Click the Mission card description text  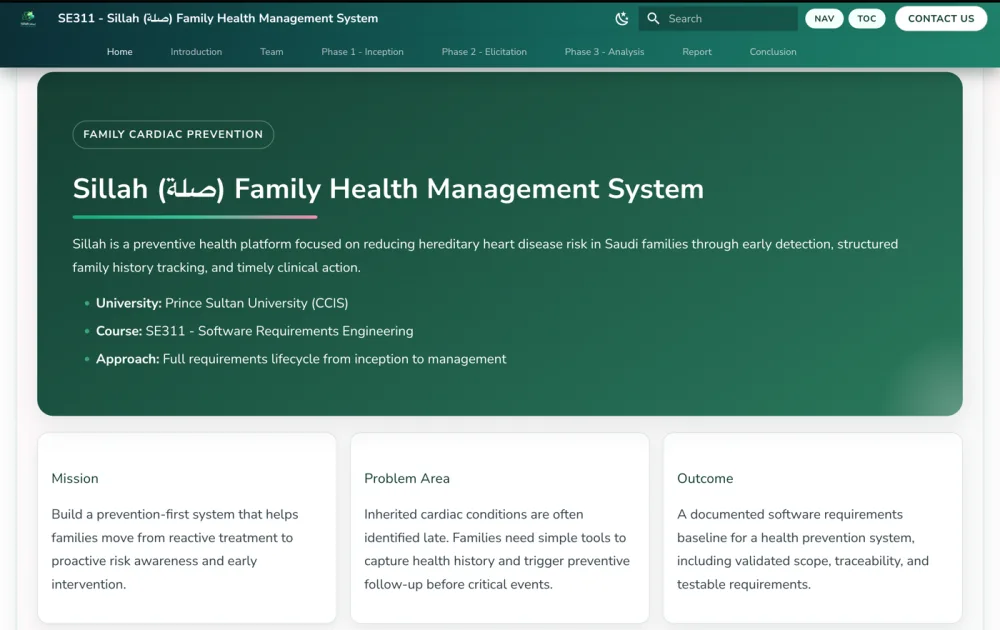click(175, 550)
